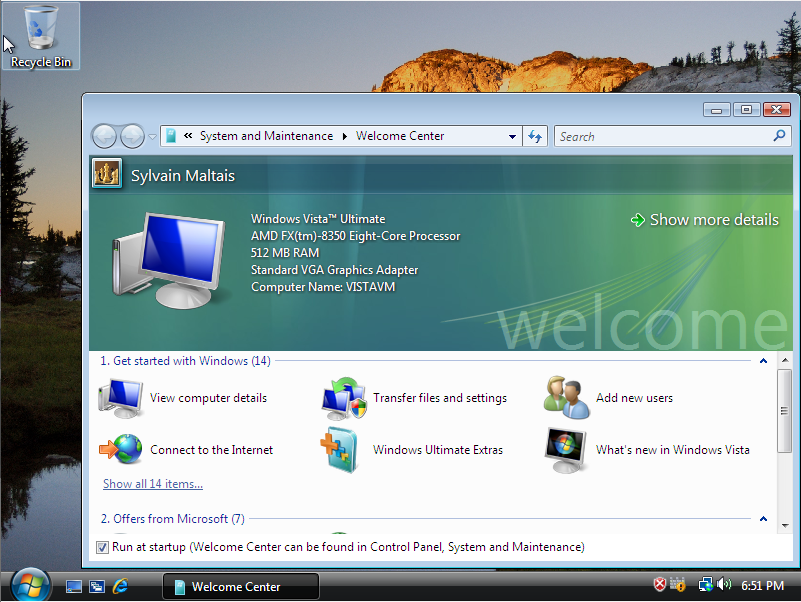Click the scrollbar down arrow

[785, 526]
